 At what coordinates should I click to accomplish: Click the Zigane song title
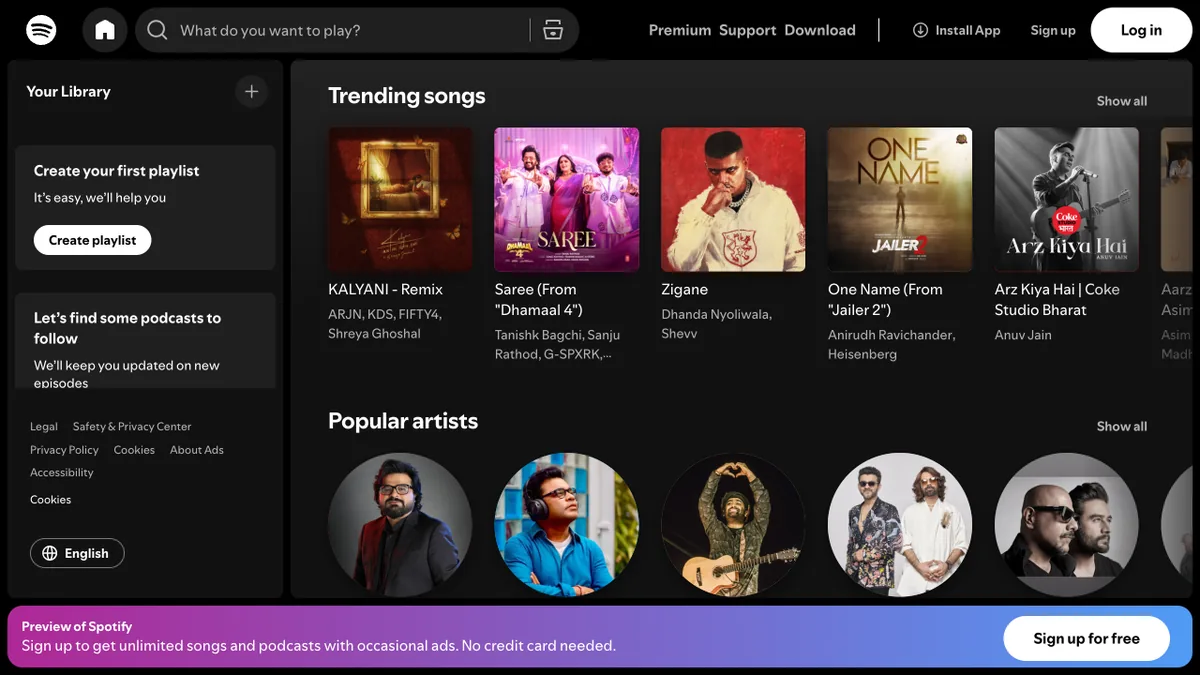[684, 289]
